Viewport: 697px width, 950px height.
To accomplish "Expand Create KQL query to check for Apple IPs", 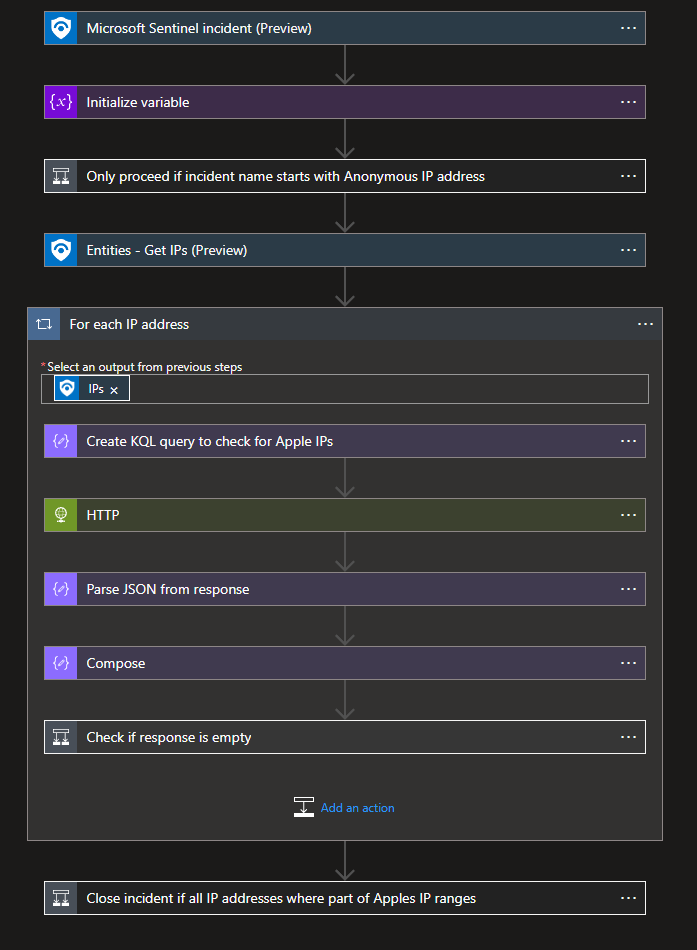I will point(345,441).
